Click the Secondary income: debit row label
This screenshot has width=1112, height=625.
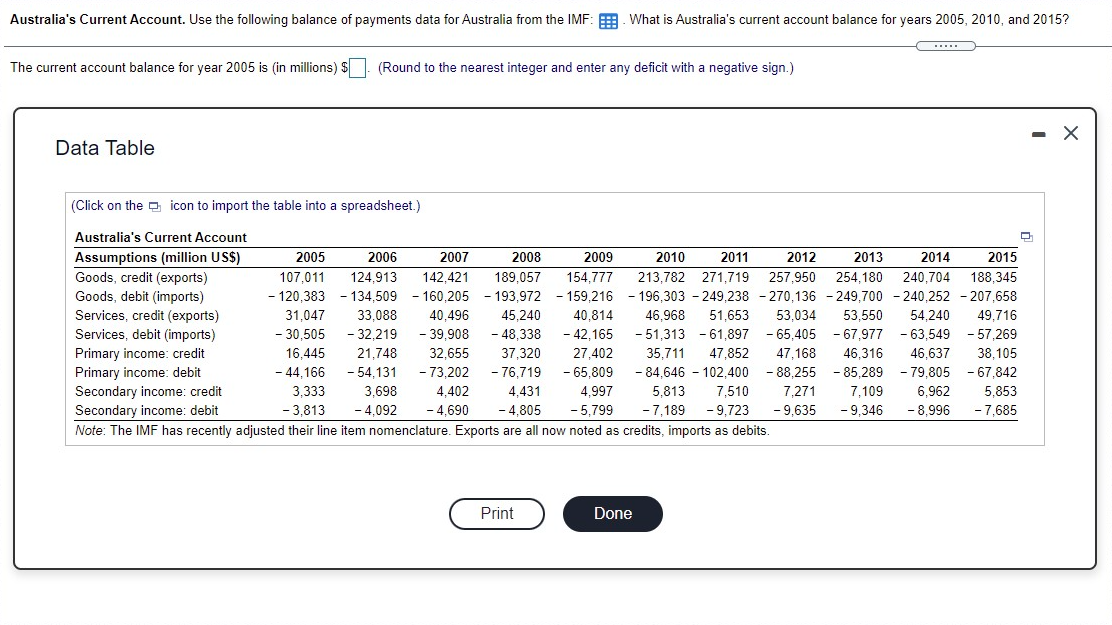point(140,410)
